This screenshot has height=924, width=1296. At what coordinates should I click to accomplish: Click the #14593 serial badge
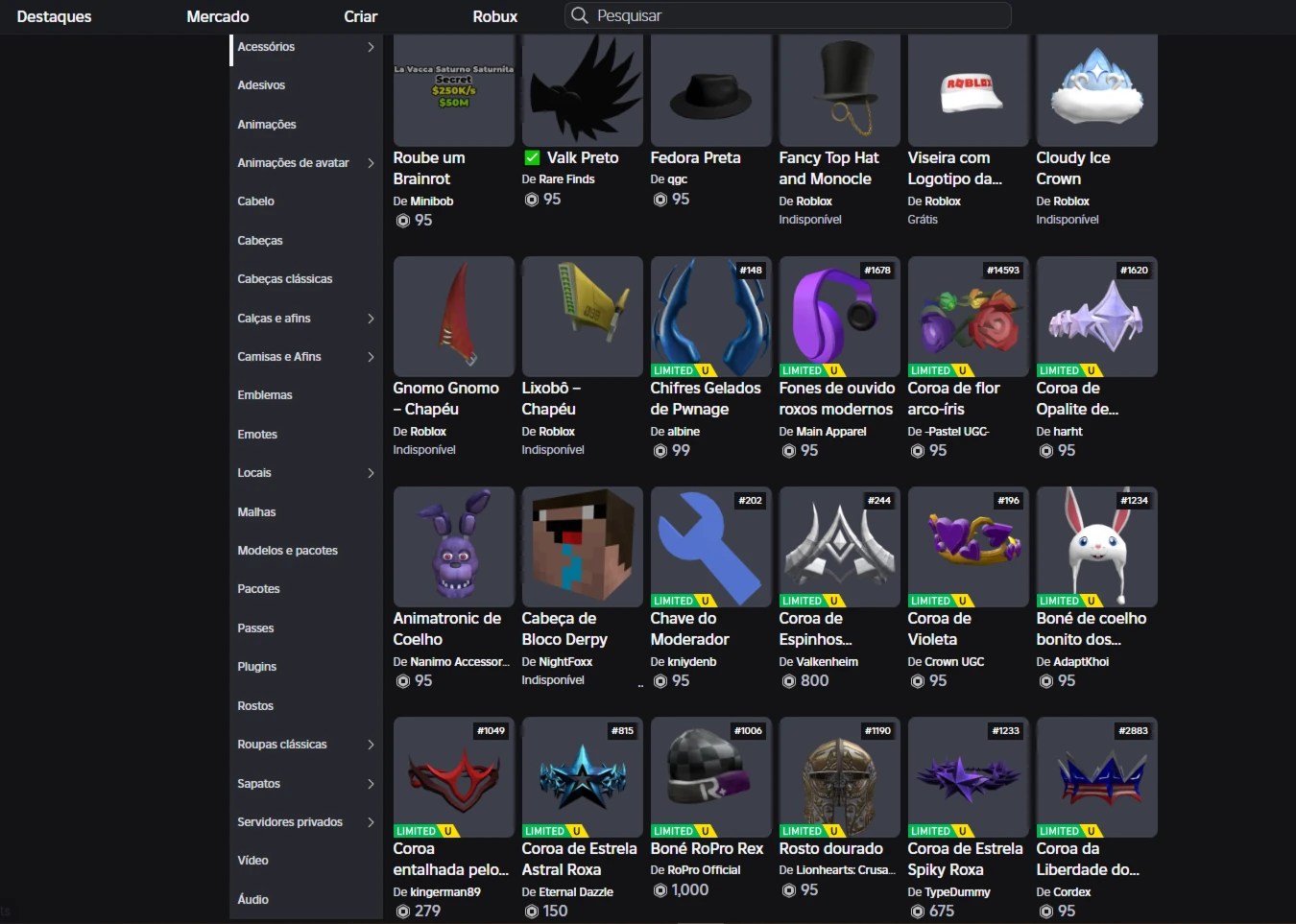tap(1003, 271)
